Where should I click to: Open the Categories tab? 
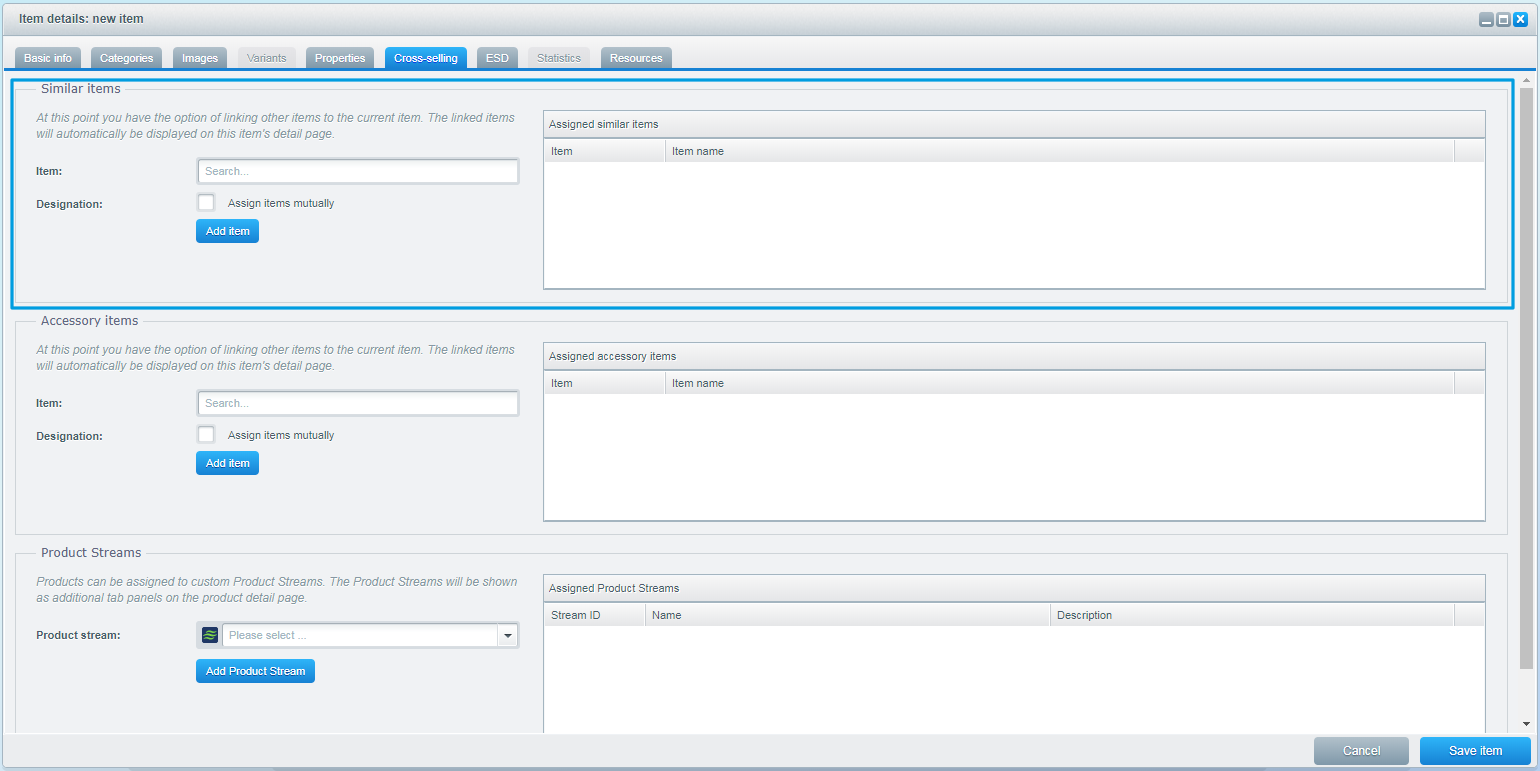tap(127, 58)
